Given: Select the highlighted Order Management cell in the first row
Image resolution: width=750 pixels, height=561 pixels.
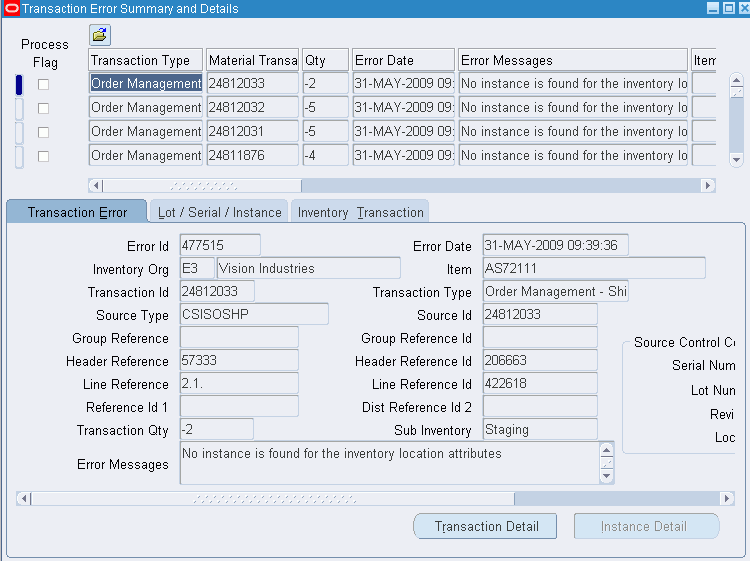Looking at the screenshot, I should 145,83.
